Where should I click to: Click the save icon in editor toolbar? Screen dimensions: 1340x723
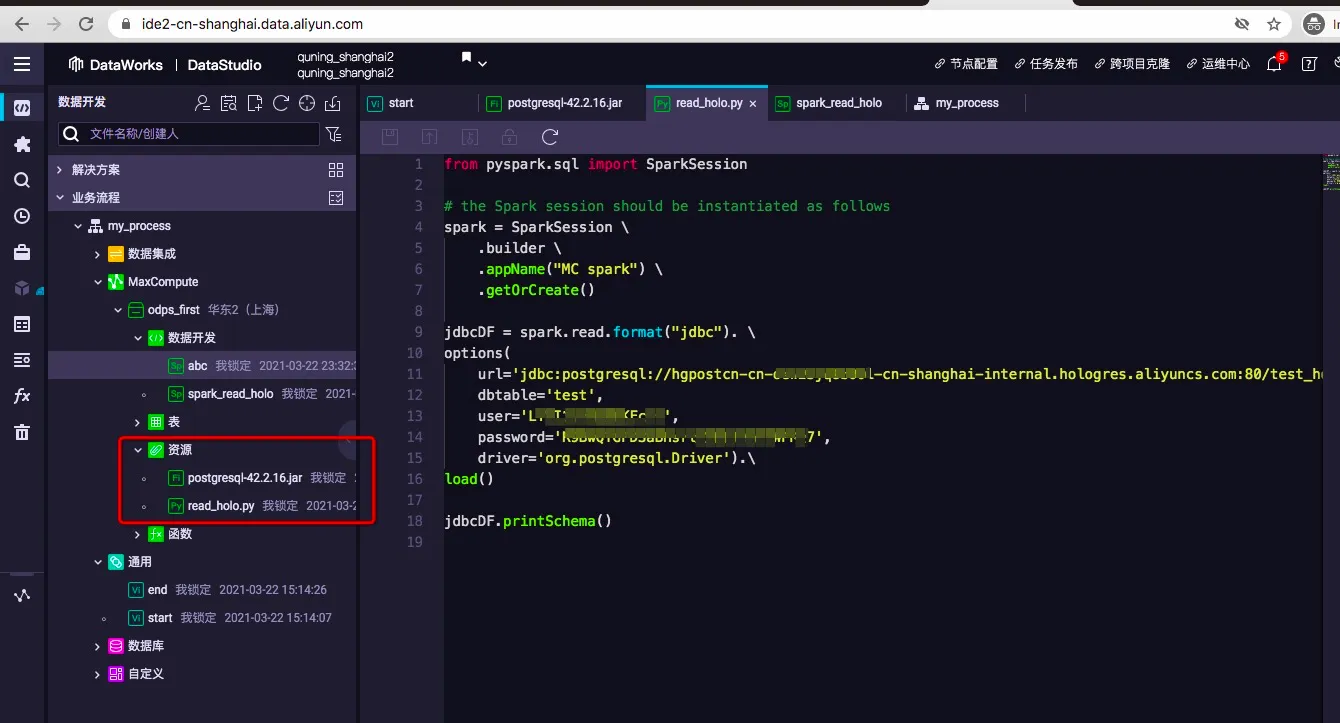pyautogui.click(x=391, y=137)
